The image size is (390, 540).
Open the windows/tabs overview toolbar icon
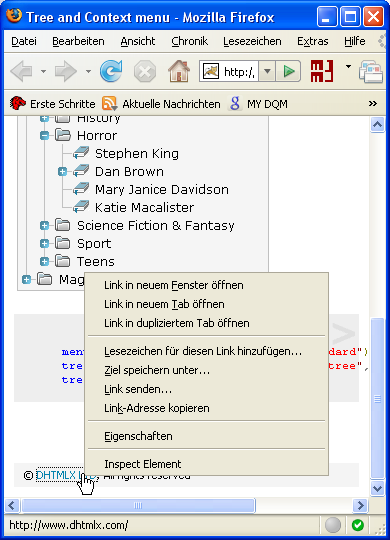pos(371,72)
